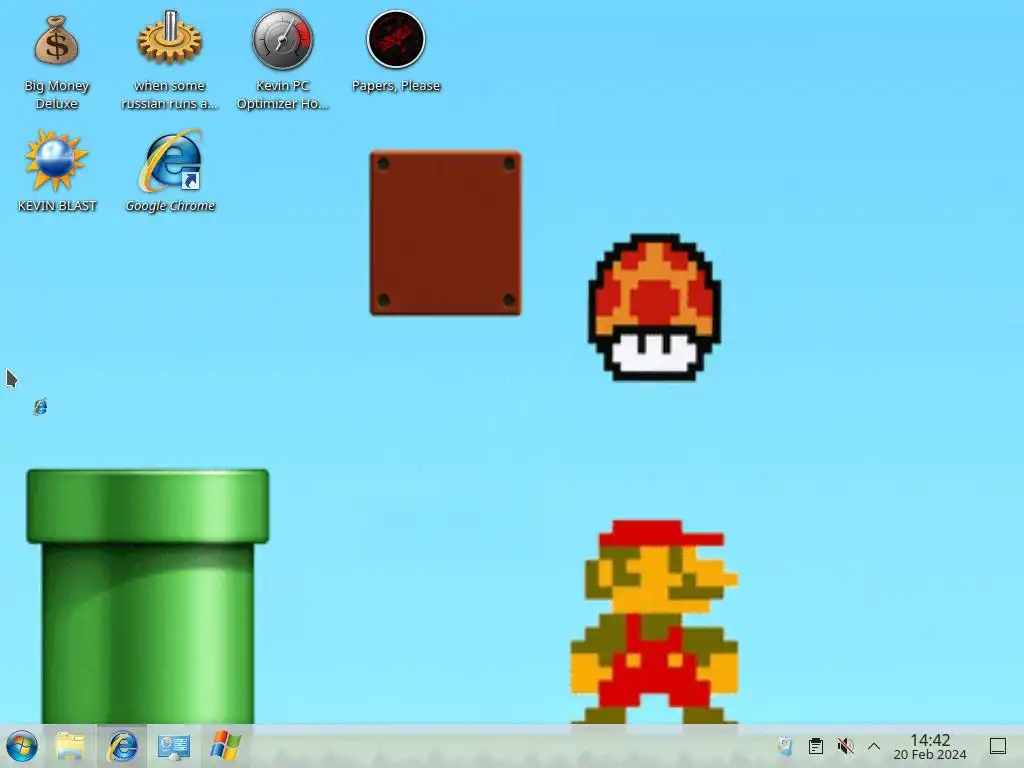The width and height of the screenshot is (1024, 768).
Task: Expand hidden system tray icons arrow
Action: (x=874, y=746)
